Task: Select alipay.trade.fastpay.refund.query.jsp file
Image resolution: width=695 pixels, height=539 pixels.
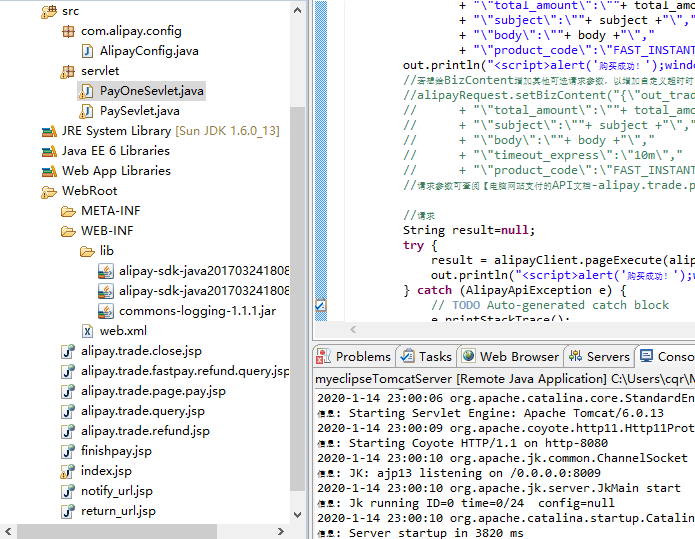Action: coord(185,371)
